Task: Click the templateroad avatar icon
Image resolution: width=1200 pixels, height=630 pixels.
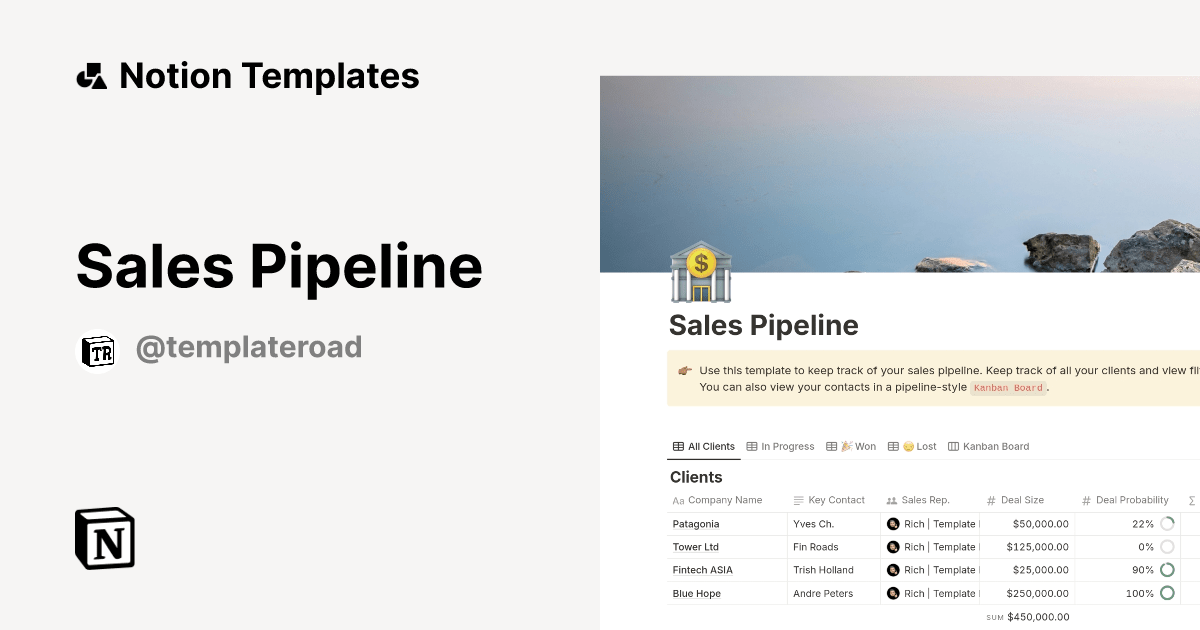Action: point(97,350)
